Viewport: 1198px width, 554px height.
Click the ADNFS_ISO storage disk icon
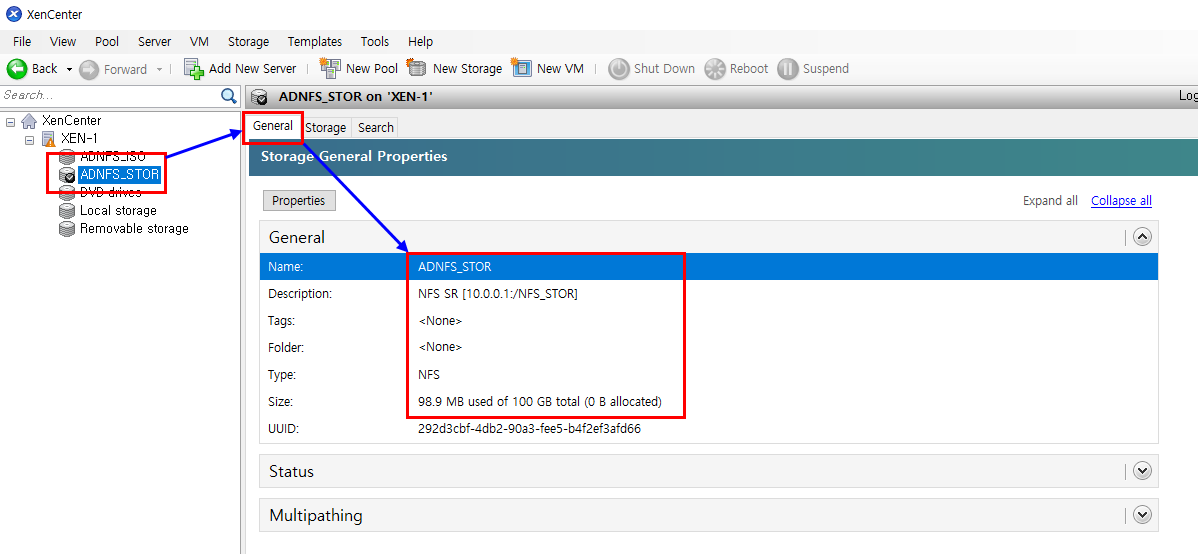tap(67, 157)
